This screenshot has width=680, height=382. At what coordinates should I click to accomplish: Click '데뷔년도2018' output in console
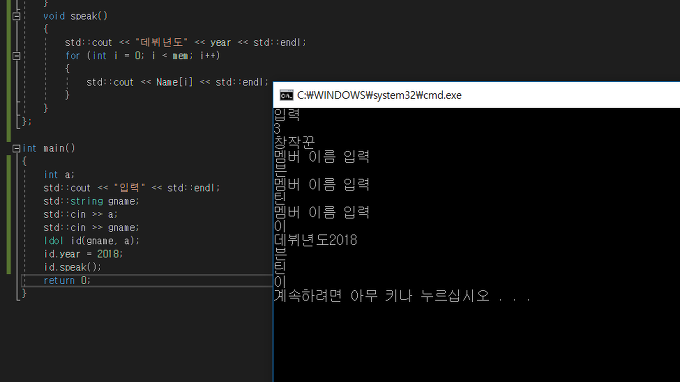[x=315, y=240]
